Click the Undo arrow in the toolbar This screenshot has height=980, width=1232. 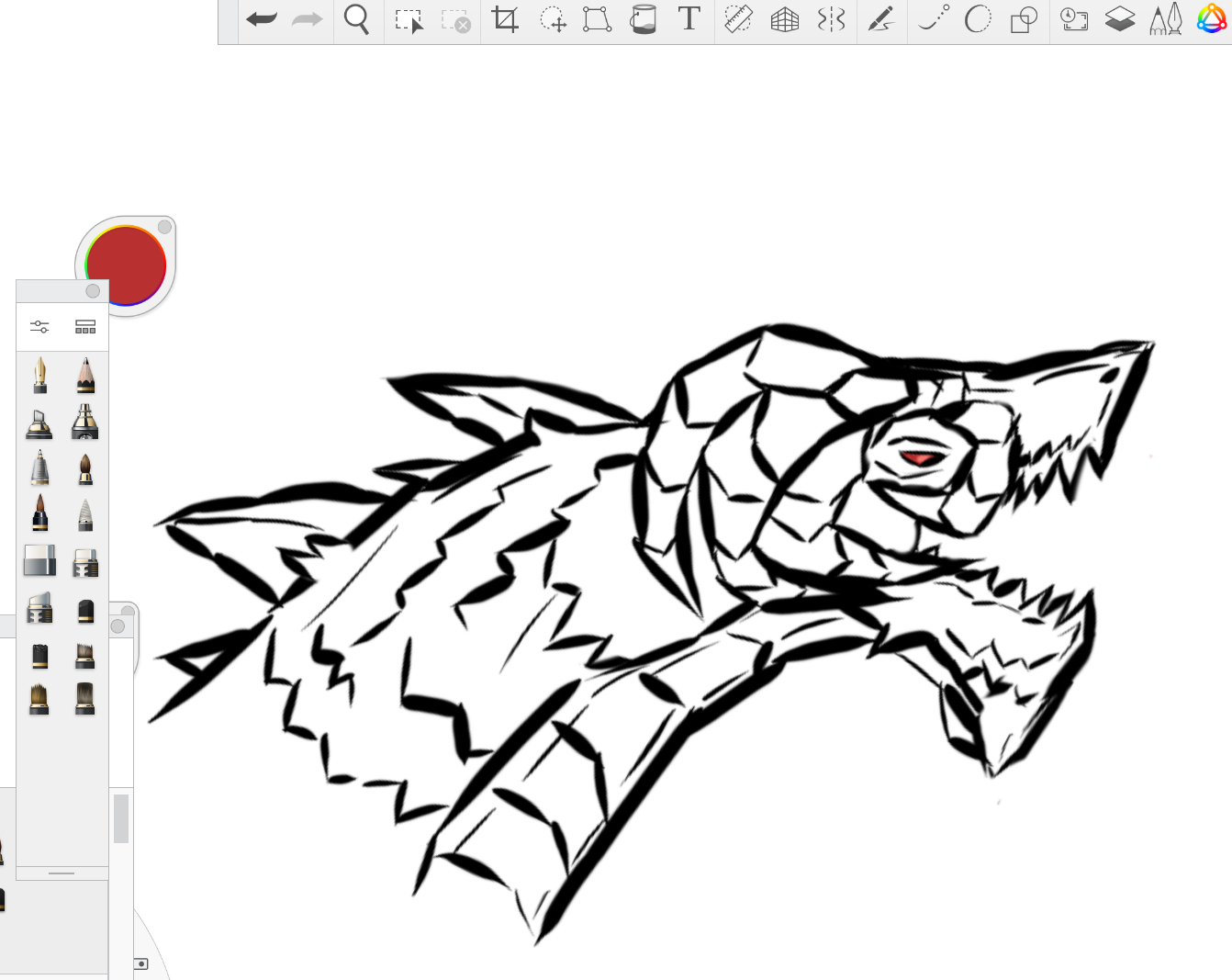tap(262, 19)
